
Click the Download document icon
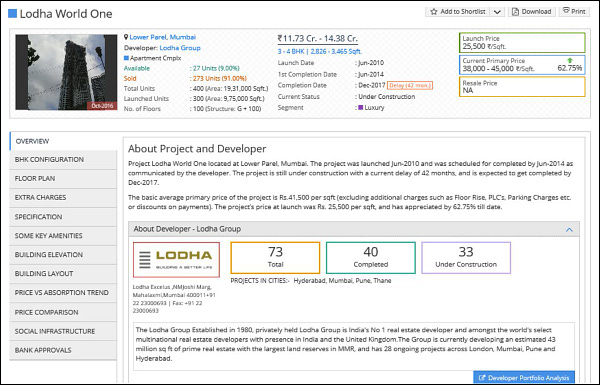pos(515,12)
